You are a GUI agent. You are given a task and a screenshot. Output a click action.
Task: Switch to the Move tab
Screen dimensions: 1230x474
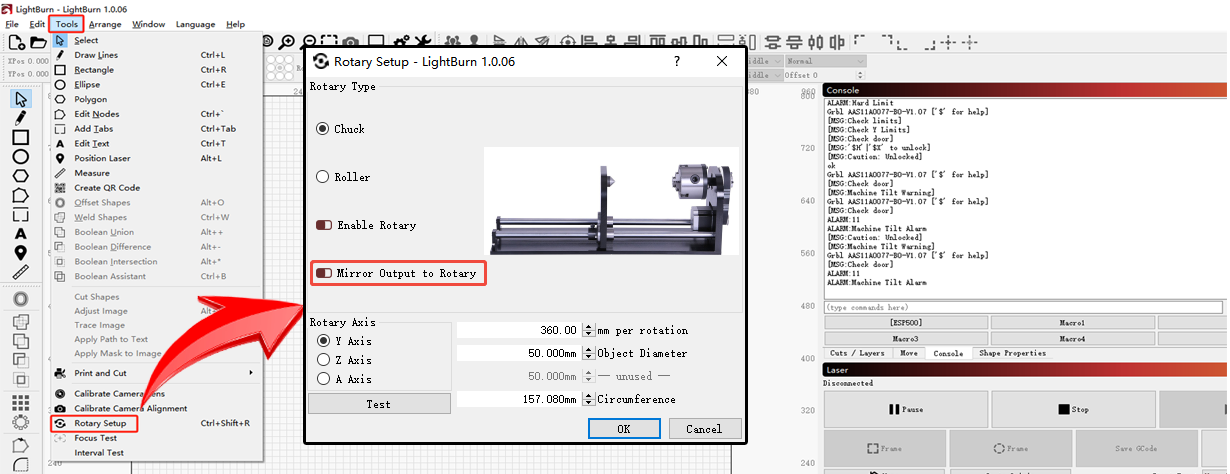tap(909, 353)
